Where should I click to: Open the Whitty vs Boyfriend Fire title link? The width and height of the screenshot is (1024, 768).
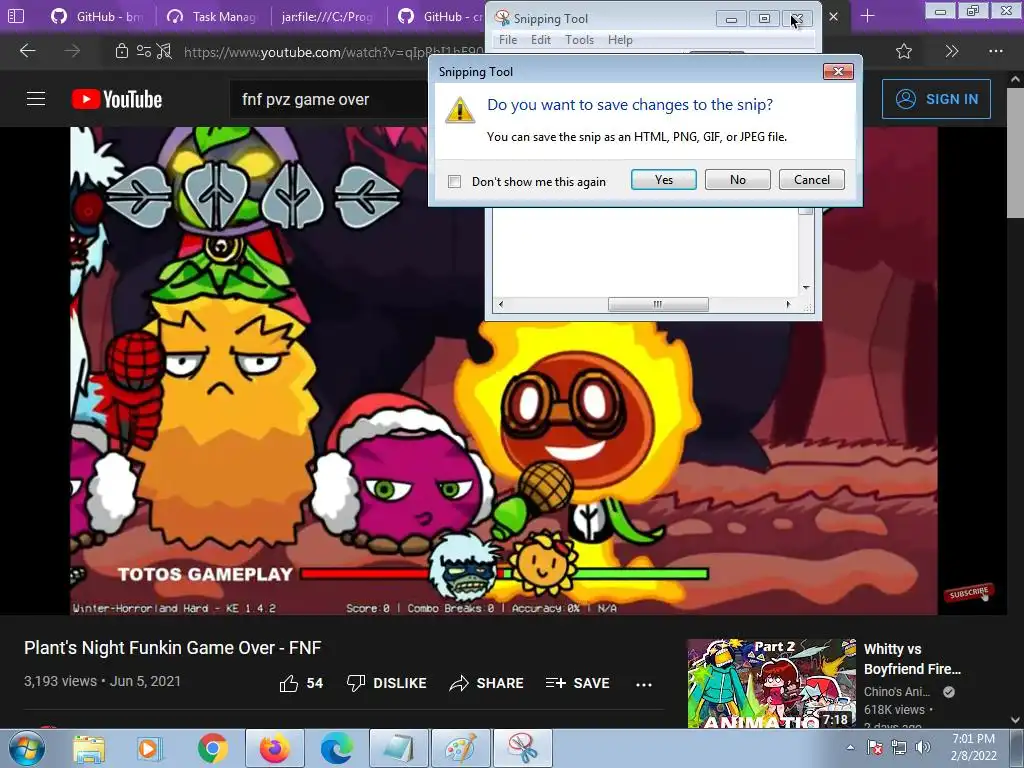pyautogui.click(x=912, y=659)
